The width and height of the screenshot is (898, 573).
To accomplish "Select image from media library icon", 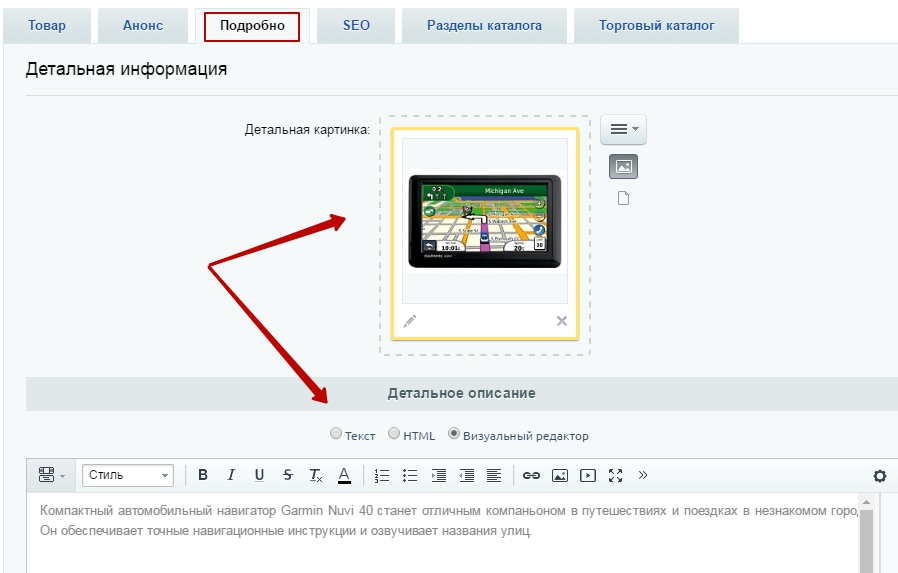I will point(623,167).
